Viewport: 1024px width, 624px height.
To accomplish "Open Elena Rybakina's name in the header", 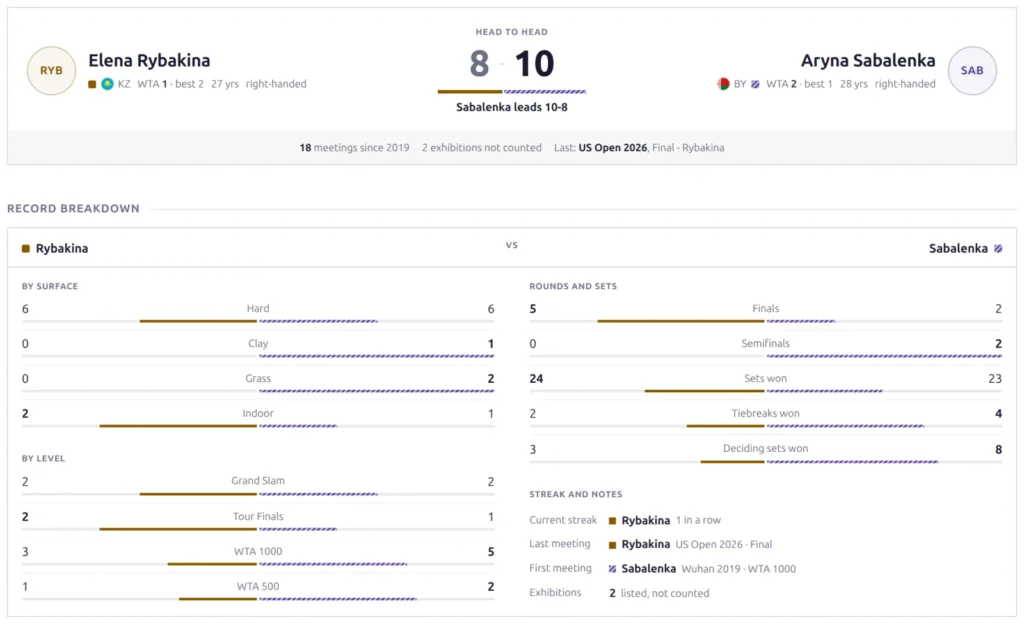I will pos(150,61).
